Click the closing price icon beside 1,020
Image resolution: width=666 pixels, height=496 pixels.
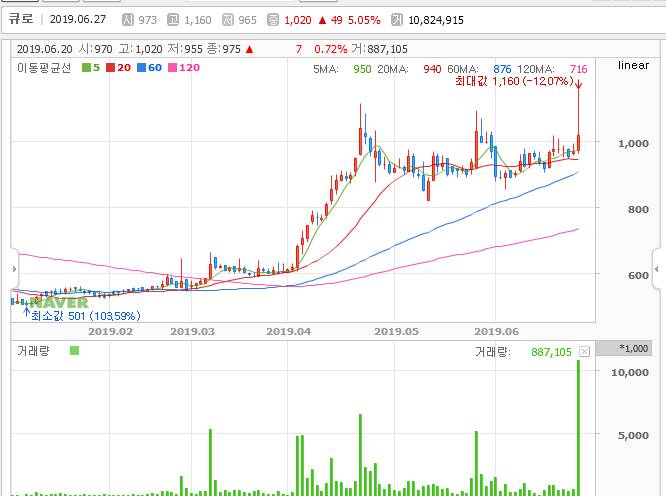point(273,20)
